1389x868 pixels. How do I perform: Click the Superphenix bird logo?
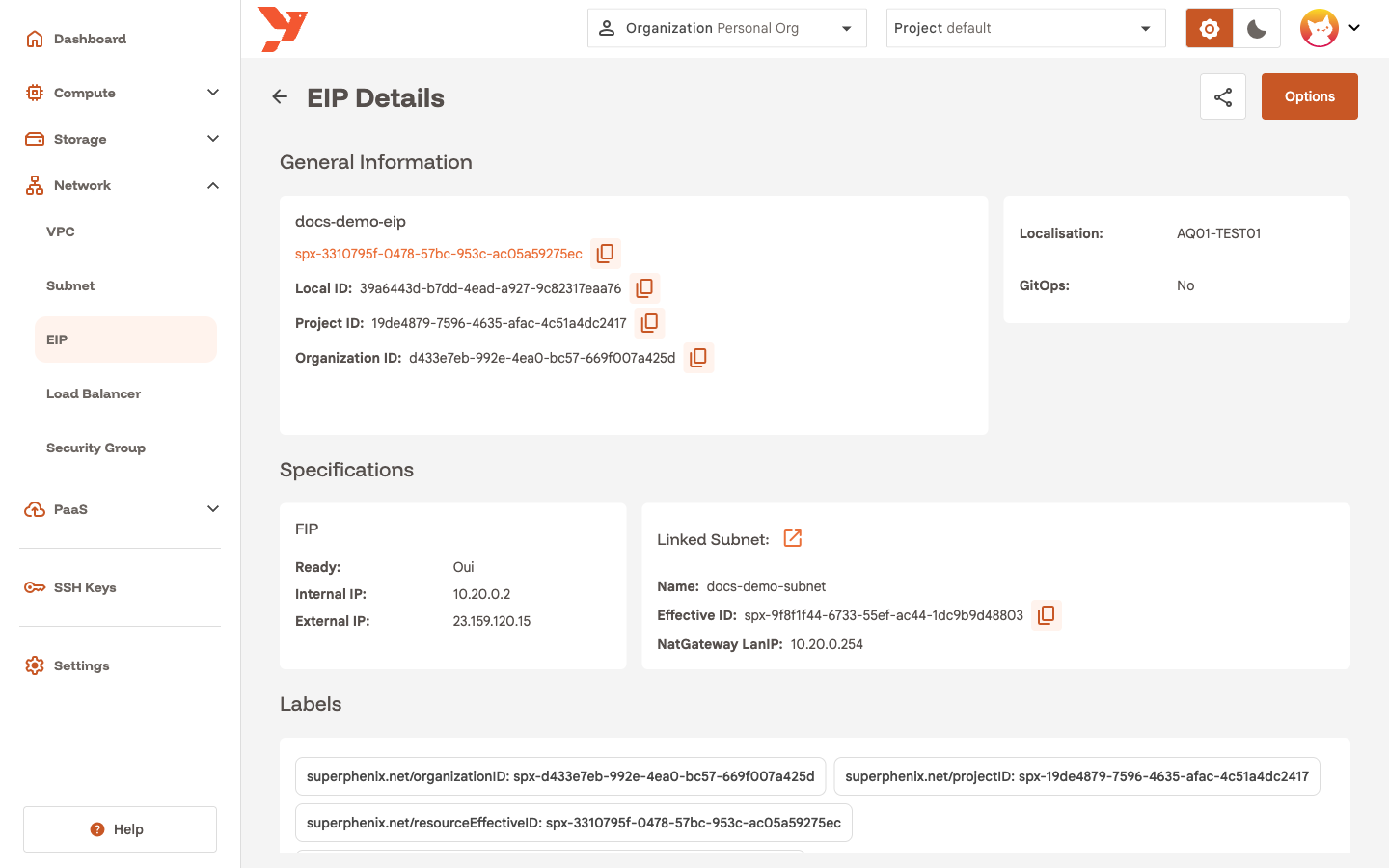(x=283, y=29)
